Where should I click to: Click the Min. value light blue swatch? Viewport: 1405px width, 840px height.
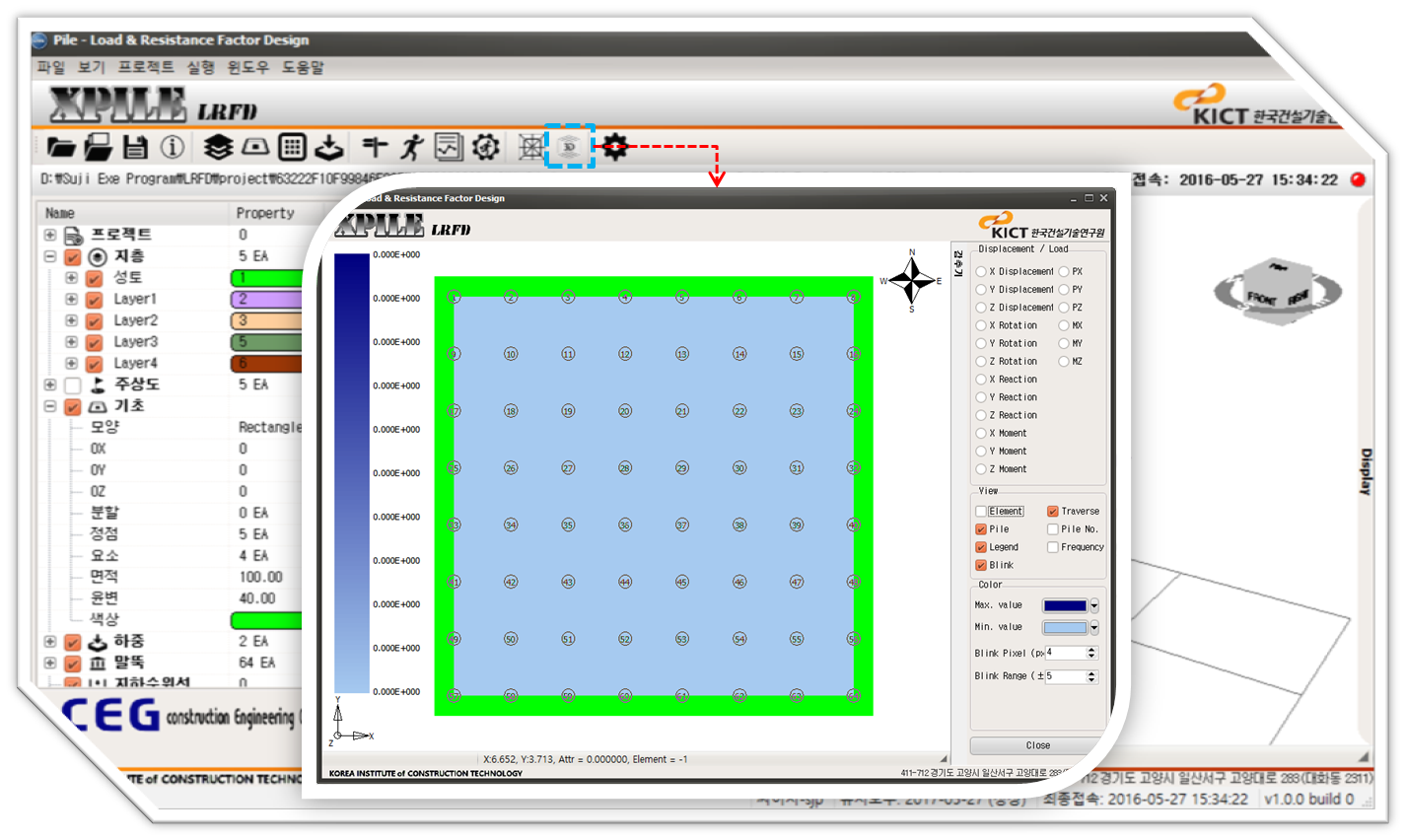[x=1065, y=627]
